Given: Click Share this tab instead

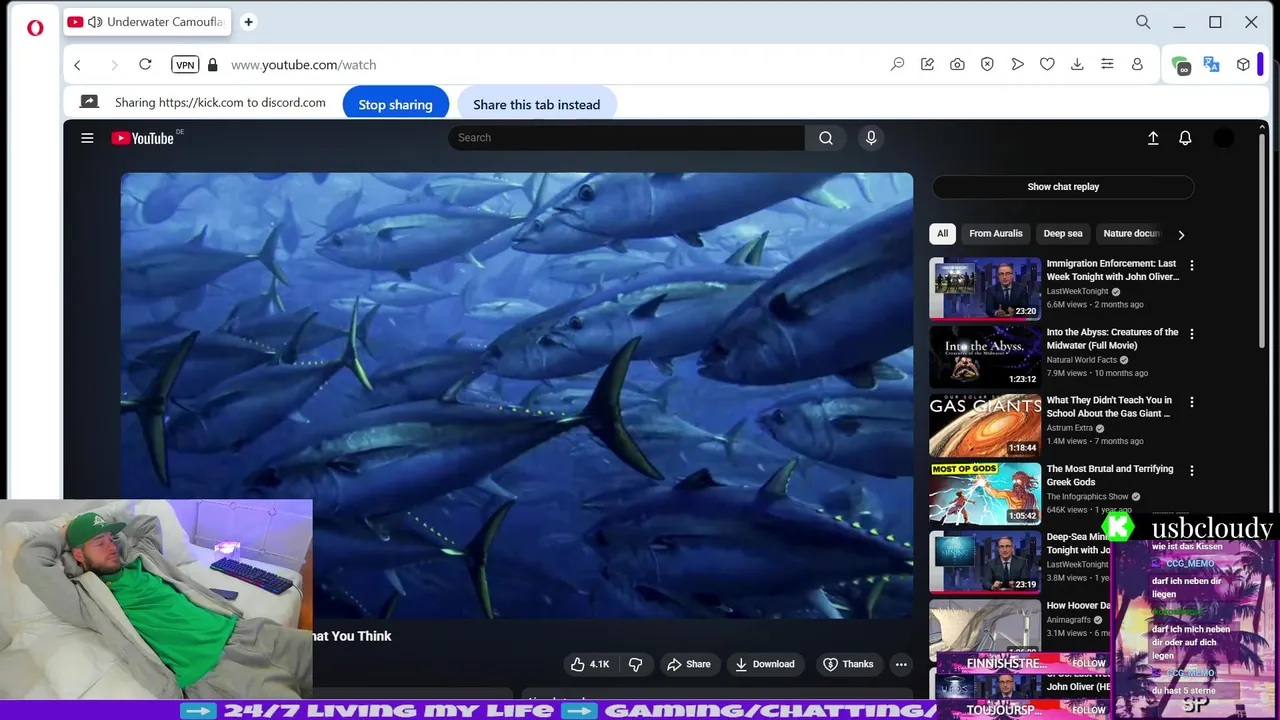Looking at the screenshot, I should coord(537,104).
